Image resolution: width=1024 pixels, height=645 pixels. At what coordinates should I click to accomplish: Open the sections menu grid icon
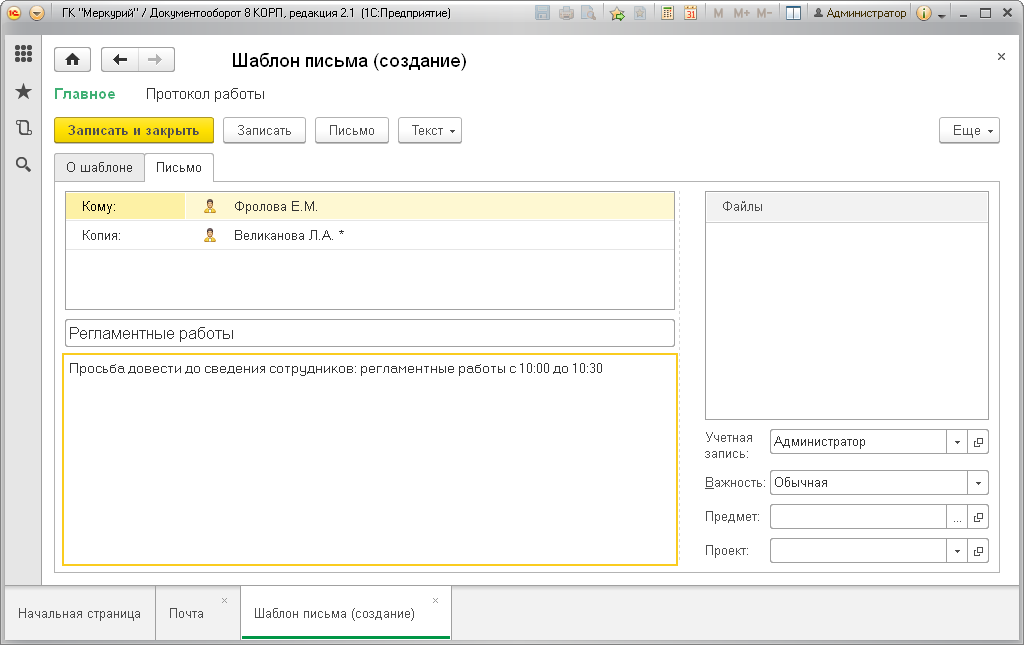coord(24,54)
